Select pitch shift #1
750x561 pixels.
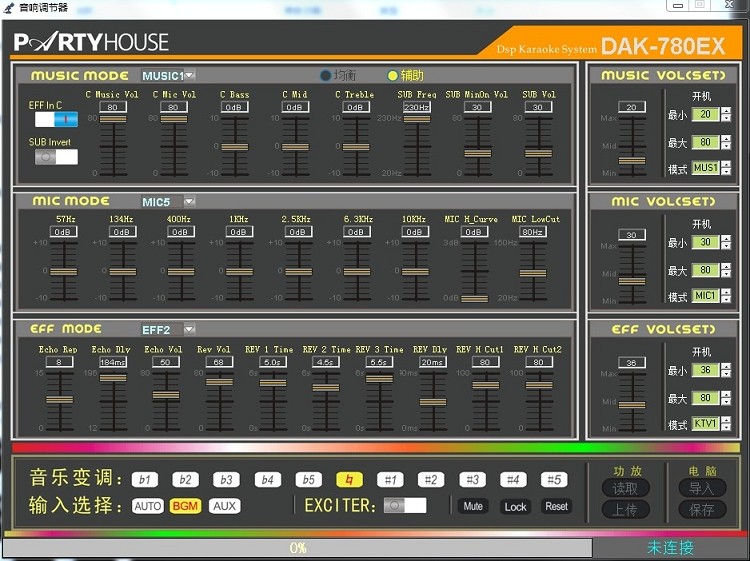point(390,480)
